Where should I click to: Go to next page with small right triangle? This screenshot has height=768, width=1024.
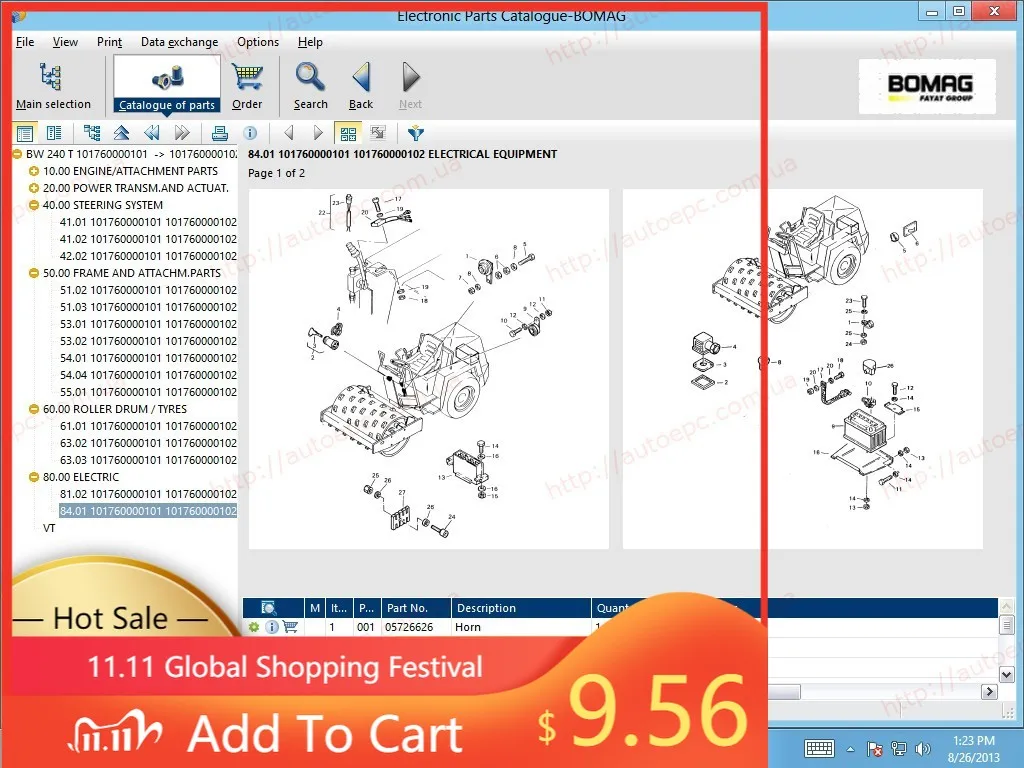318,133
